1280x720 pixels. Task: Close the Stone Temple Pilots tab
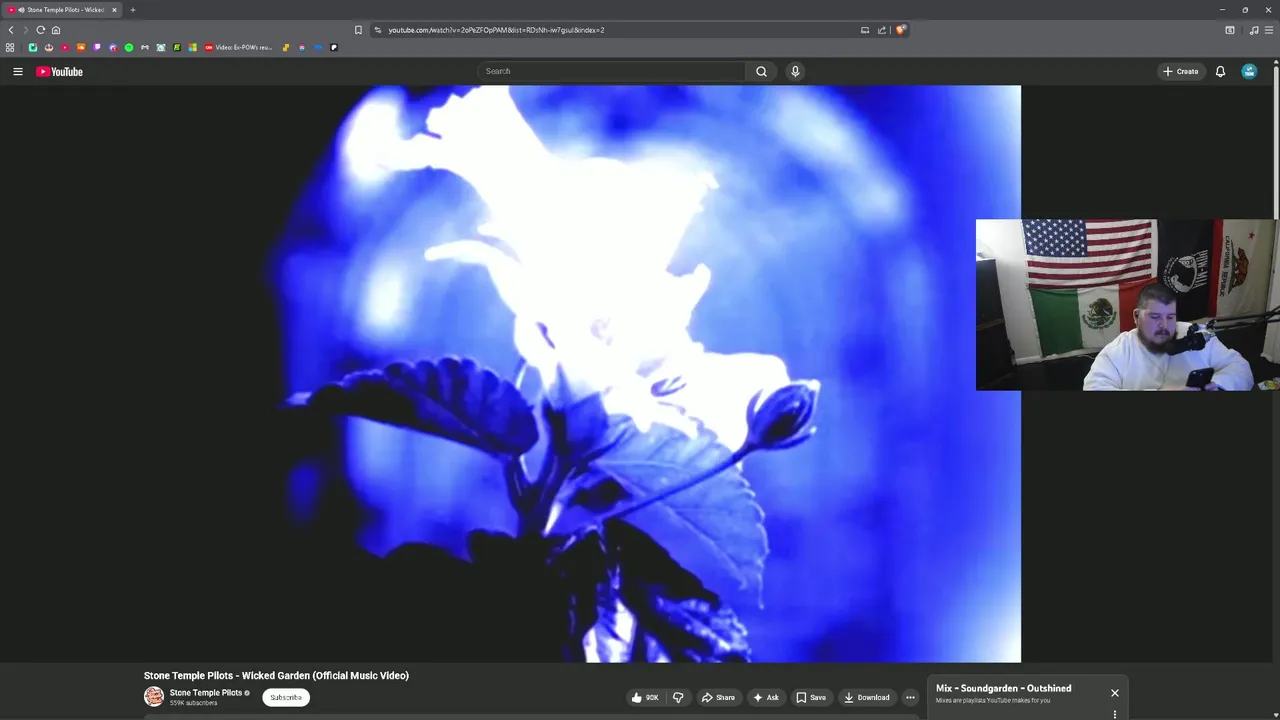click(x=114, y=10)
